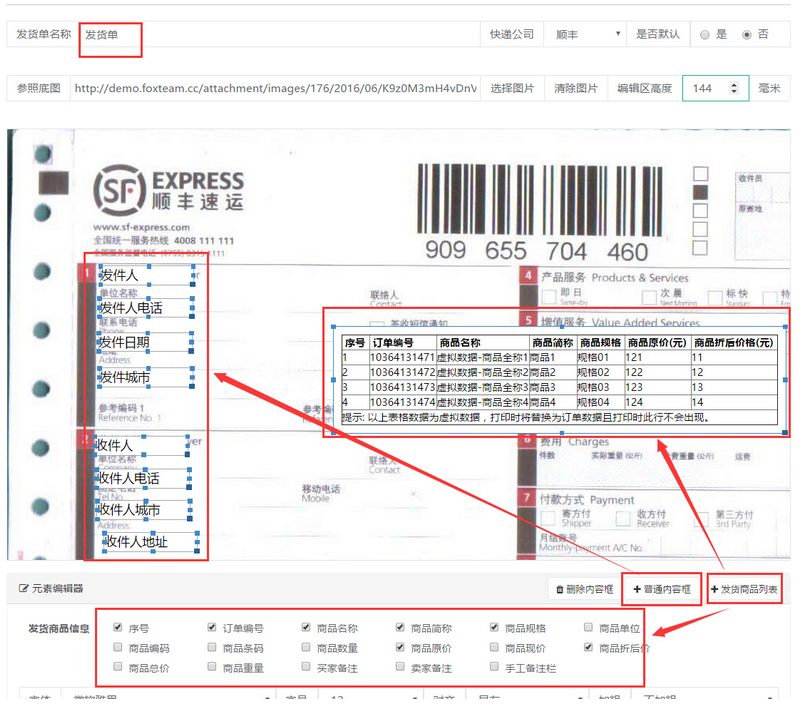Click the plus 普通内容框 button
Image resolution: width=803 pixels, height=705 pixels.
point(661,589)
